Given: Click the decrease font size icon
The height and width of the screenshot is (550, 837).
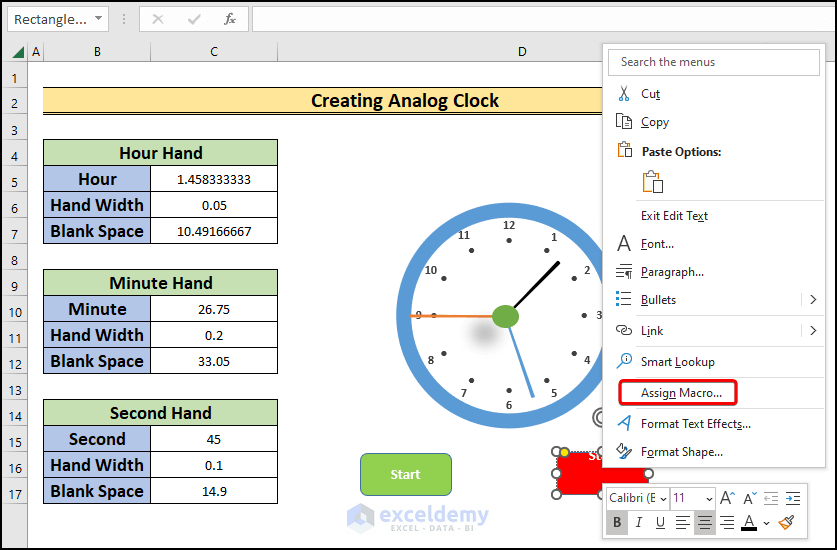Looking at the screenshot, I should 750,498.
